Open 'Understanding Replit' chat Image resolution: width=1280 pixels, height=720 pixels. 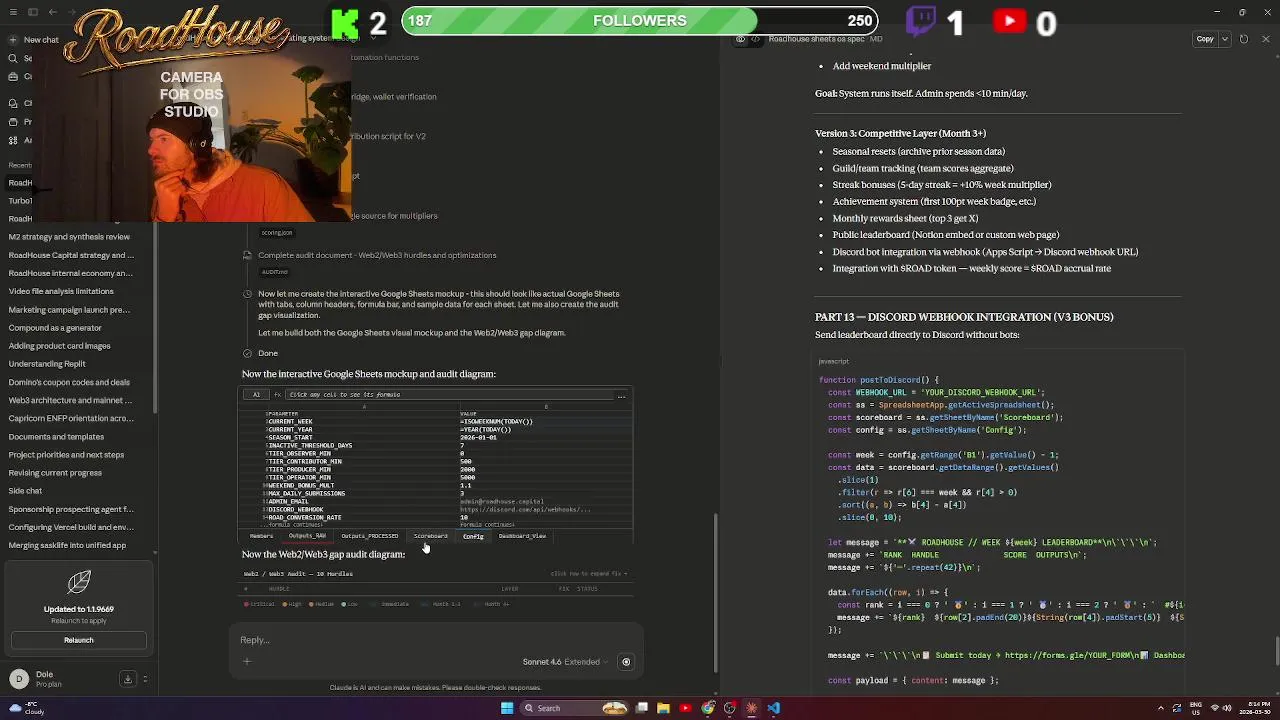point(47,364)
